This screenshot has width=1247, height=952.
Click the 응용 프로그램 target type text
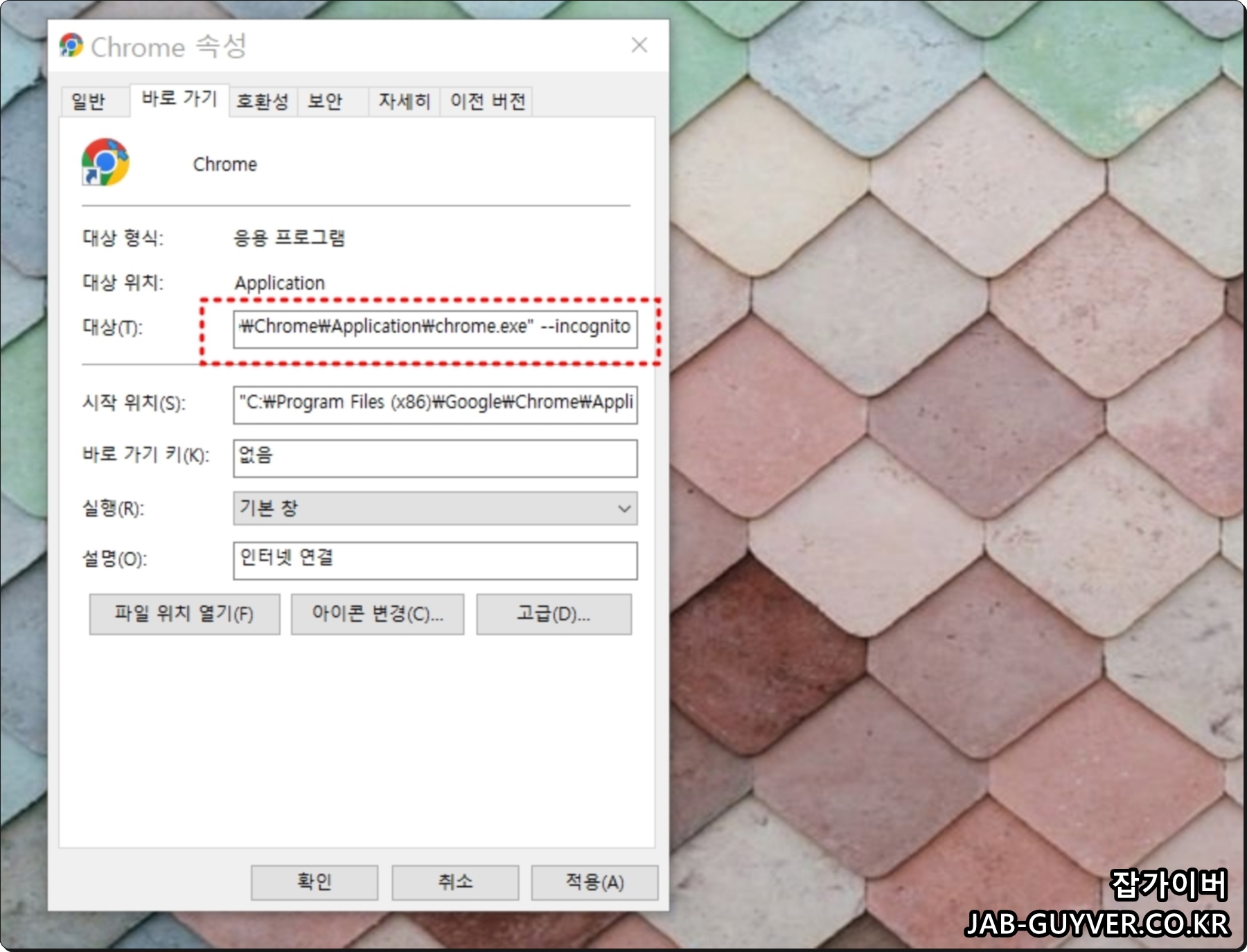coord(289,238)
